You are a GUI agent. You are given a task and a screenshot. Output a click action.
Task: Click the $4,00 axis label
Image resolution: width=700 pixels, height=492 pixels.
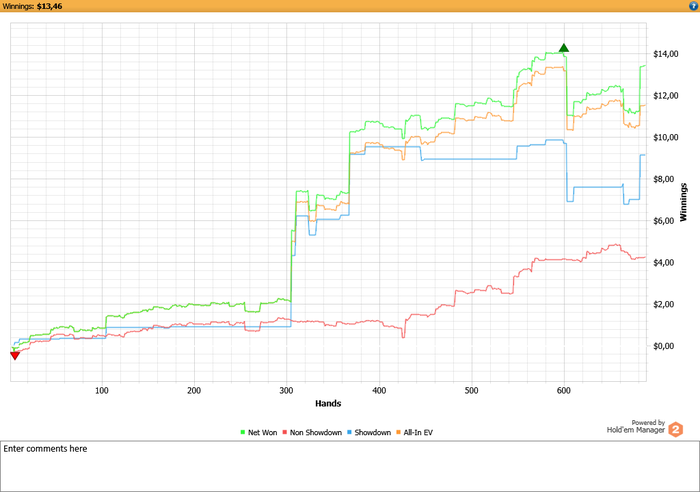coord(663,263)
